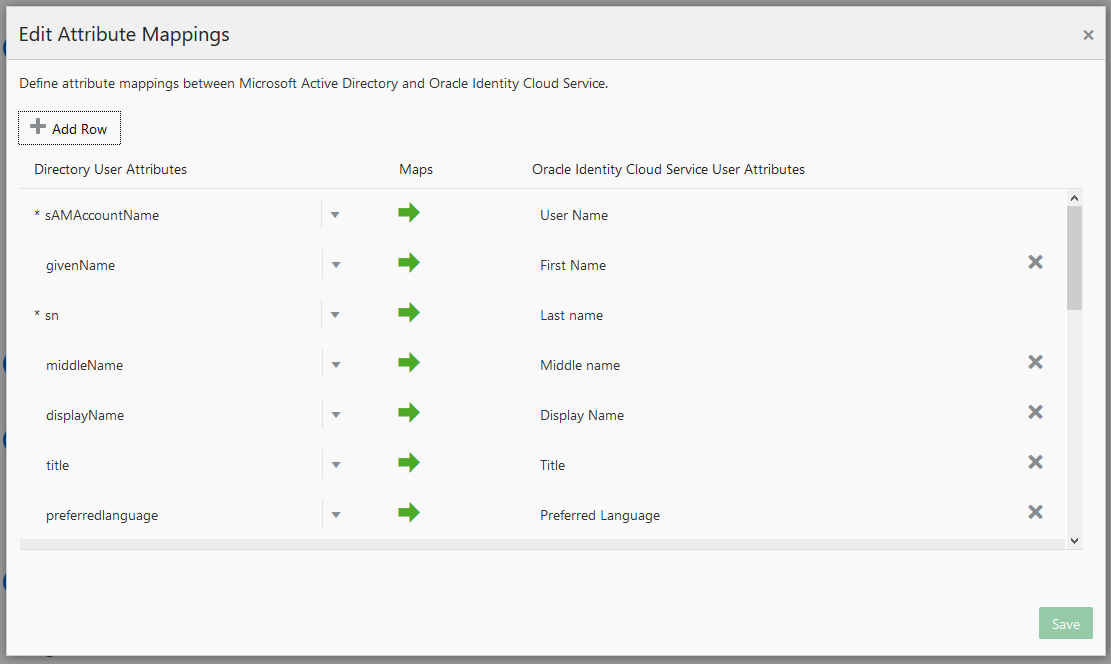Click the scrollbar down arrow

point(1074,540)
